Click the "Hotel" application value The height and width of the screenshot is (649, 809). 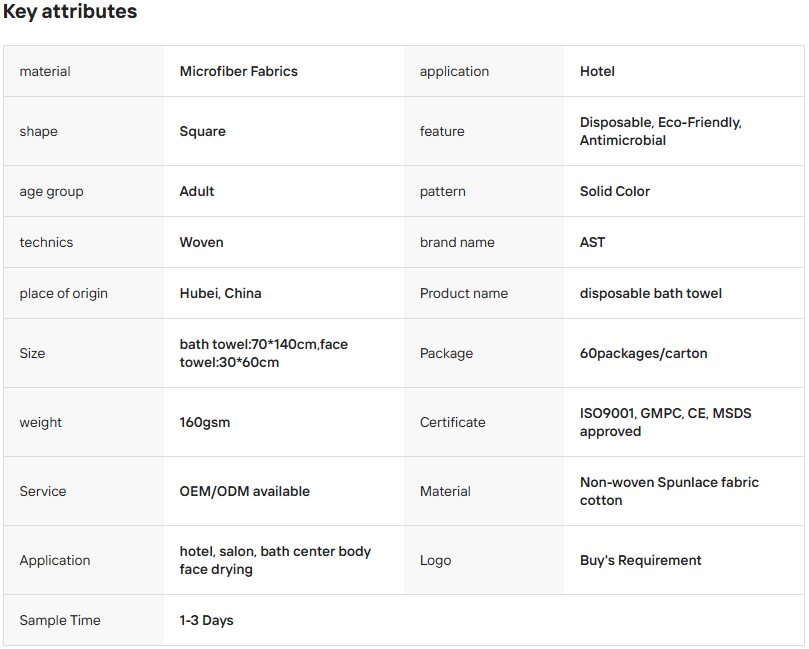[x=597, y=71]
